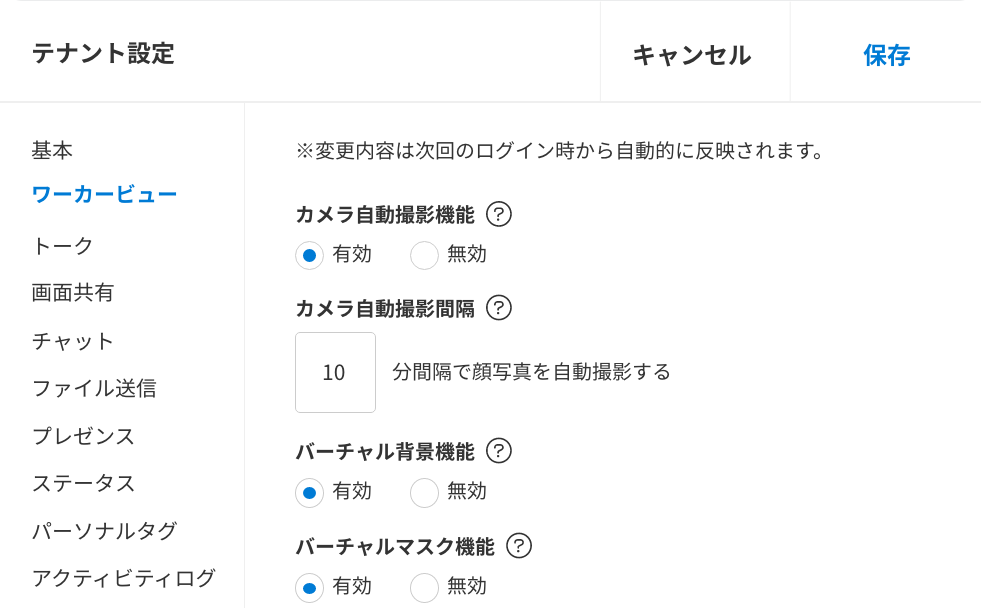Switch to 画面共有 settings
The width and height of the screenshot is (981, 608).
[x=73, y=293]
